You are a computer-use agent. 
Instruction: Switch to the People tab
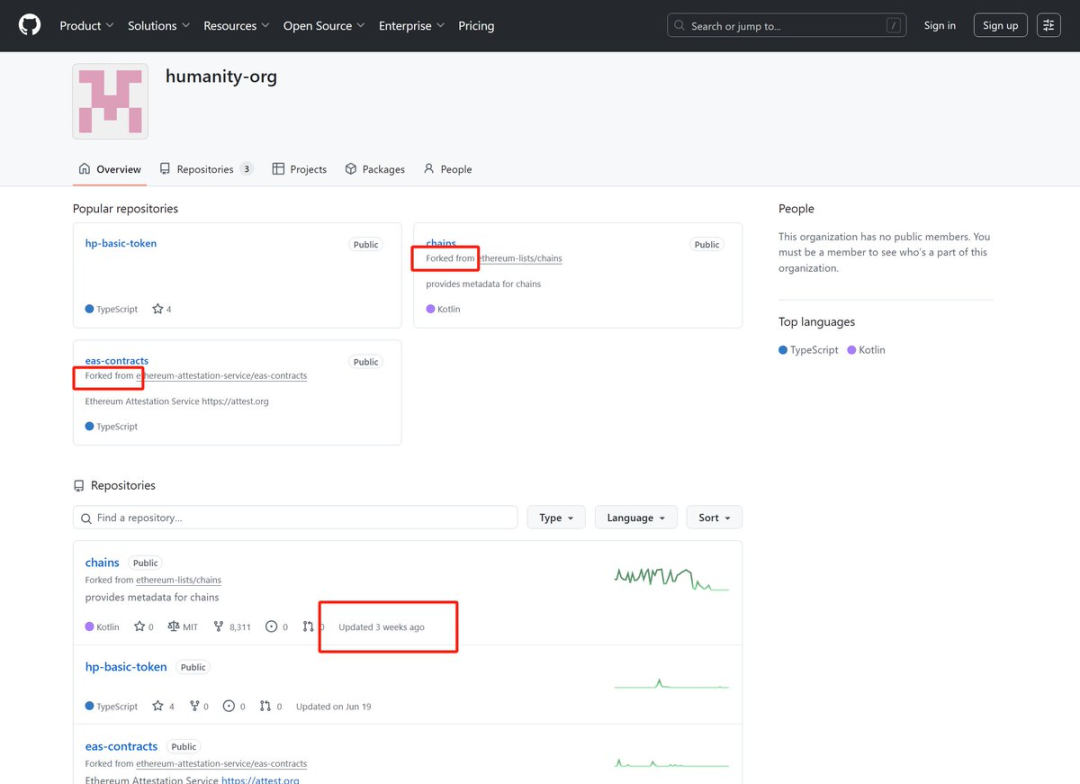pyautogui.click(x=447, y=169)
